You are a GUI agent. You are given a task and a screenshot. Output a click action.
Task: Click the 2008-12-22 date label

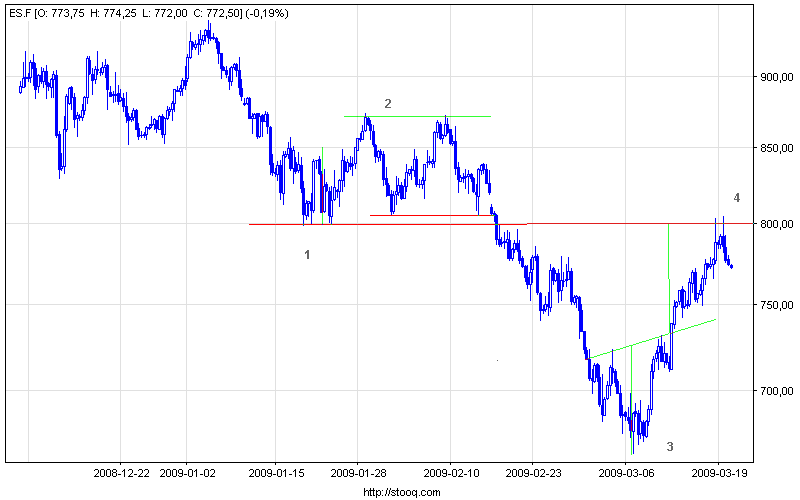(x=121, y=473)
